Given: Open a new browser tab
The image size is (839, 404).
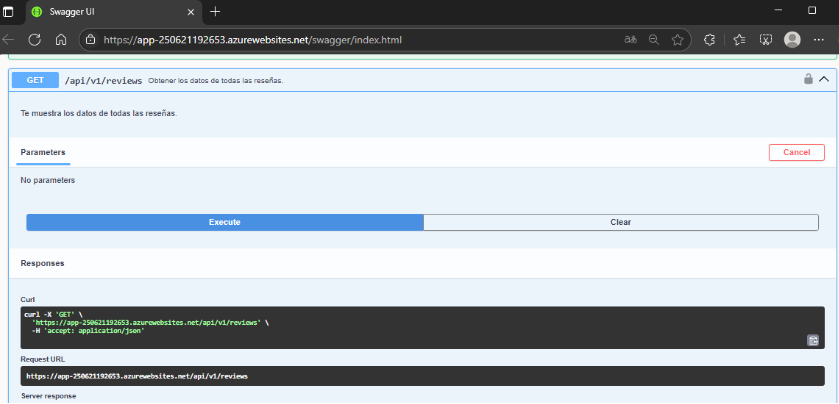Looking at the screenshot, I should pyautogui.click(x=215, y=11).
